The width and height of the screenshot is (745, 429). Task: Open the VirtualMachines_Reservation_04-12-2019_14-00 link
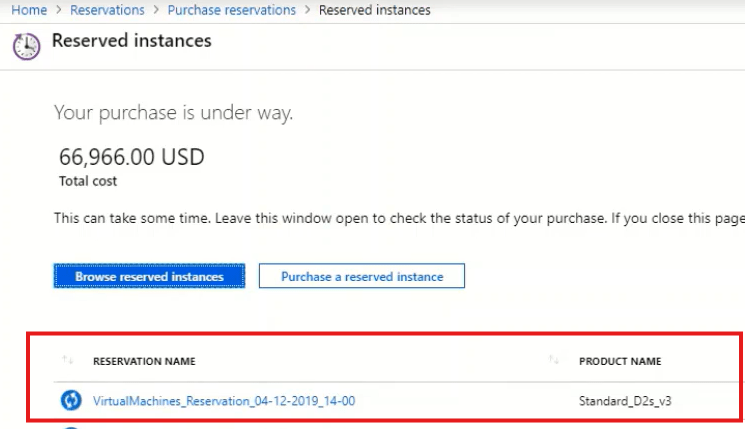pos(224,401)
